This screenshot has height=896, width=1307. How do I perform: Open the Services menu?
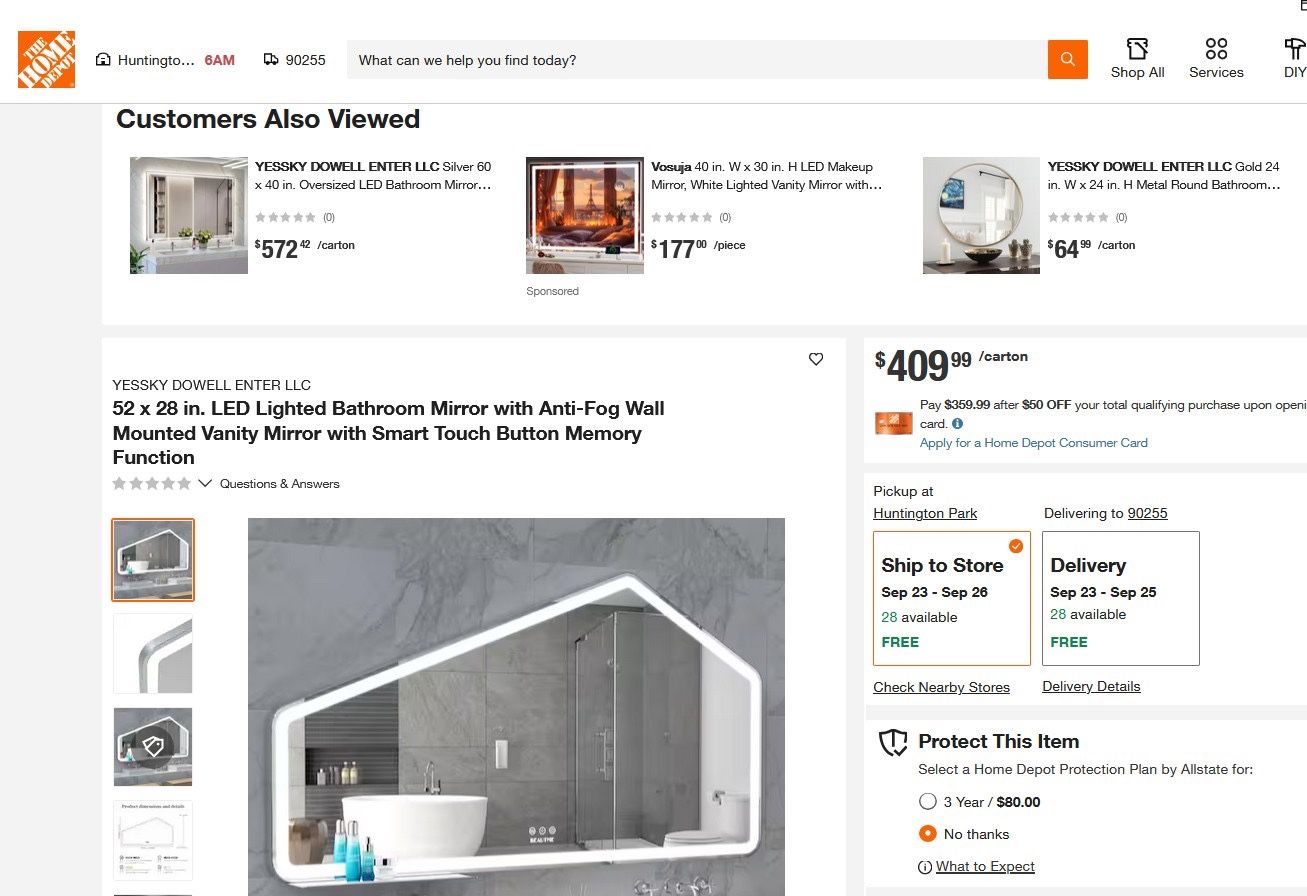click(1216, 59)
